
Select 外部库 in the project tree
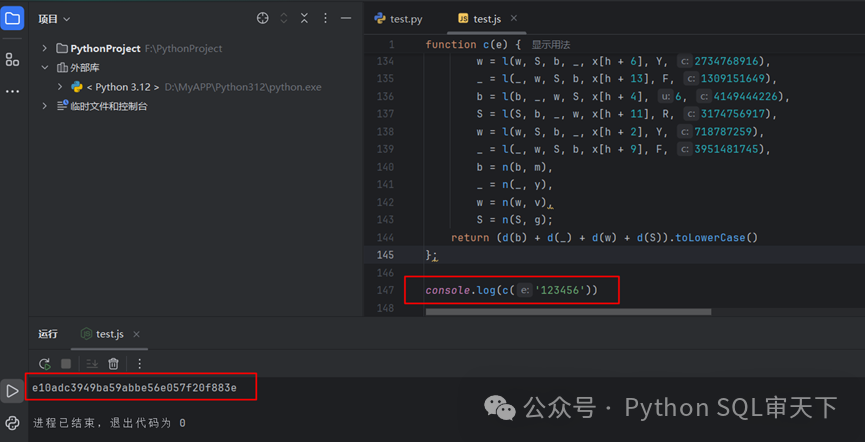(x=85, y=68)
